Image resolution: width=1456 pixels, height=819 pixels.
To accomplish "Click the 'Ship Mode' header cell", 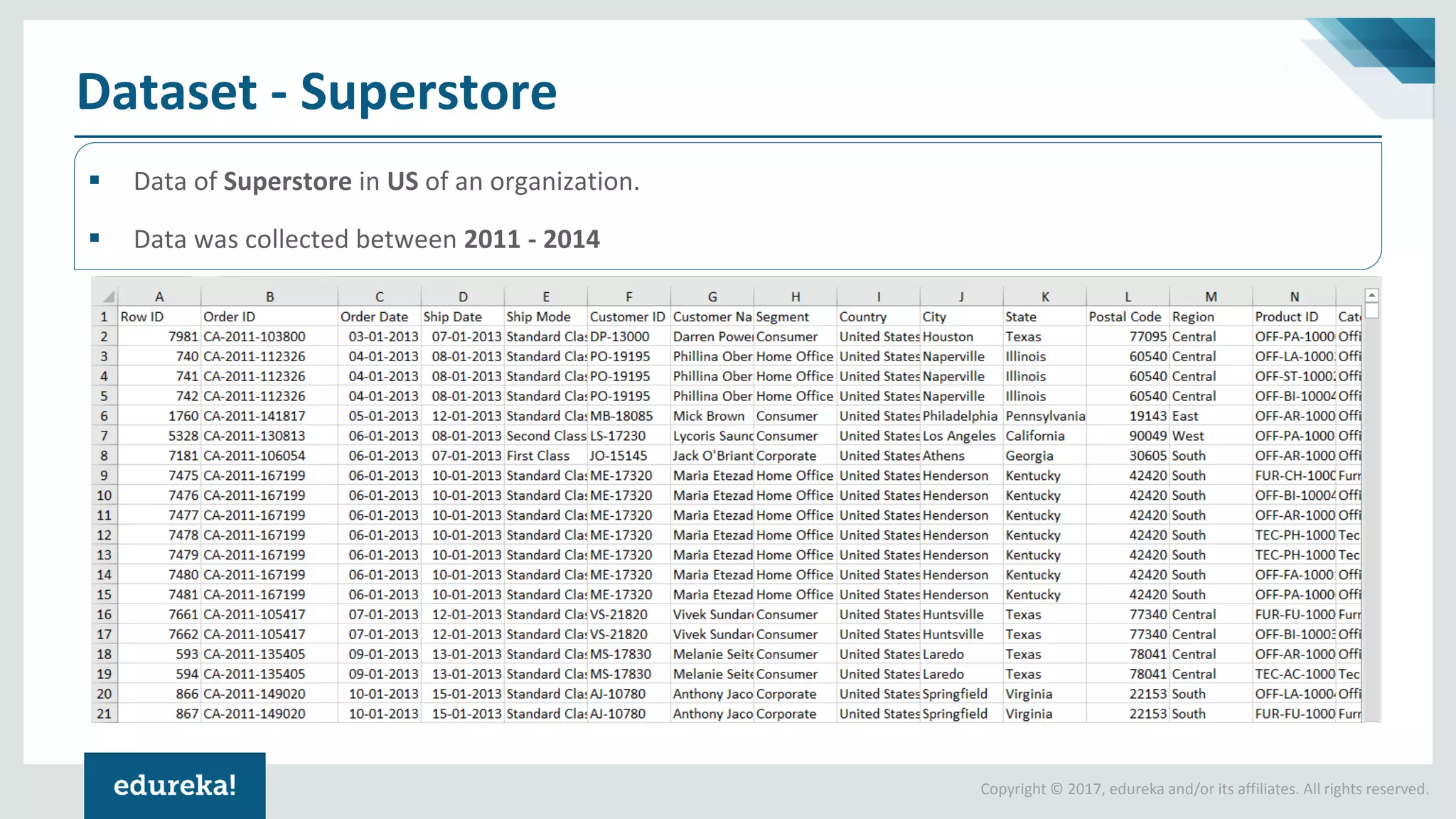I will 546,317.
